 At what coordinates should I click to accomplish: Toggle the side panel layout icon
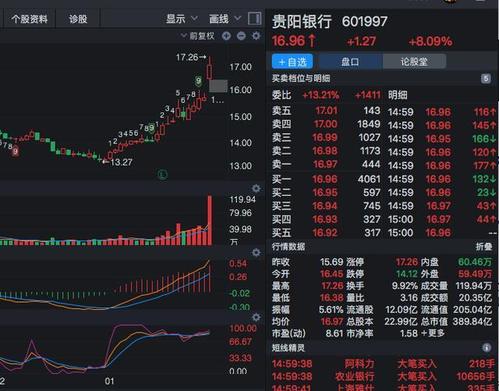255,18
